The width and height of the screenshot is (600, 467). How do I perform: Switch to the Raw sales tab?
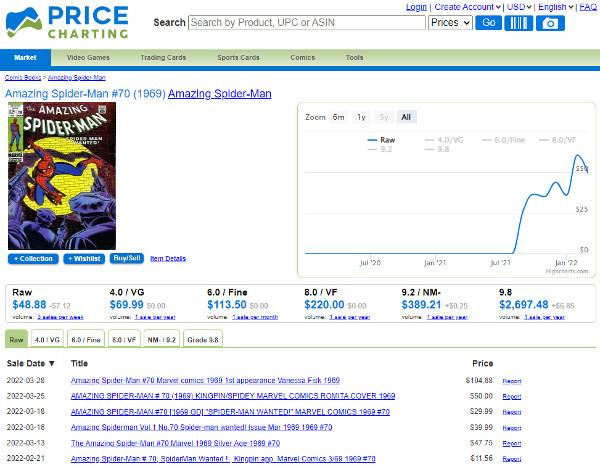[x=16, y=340]
